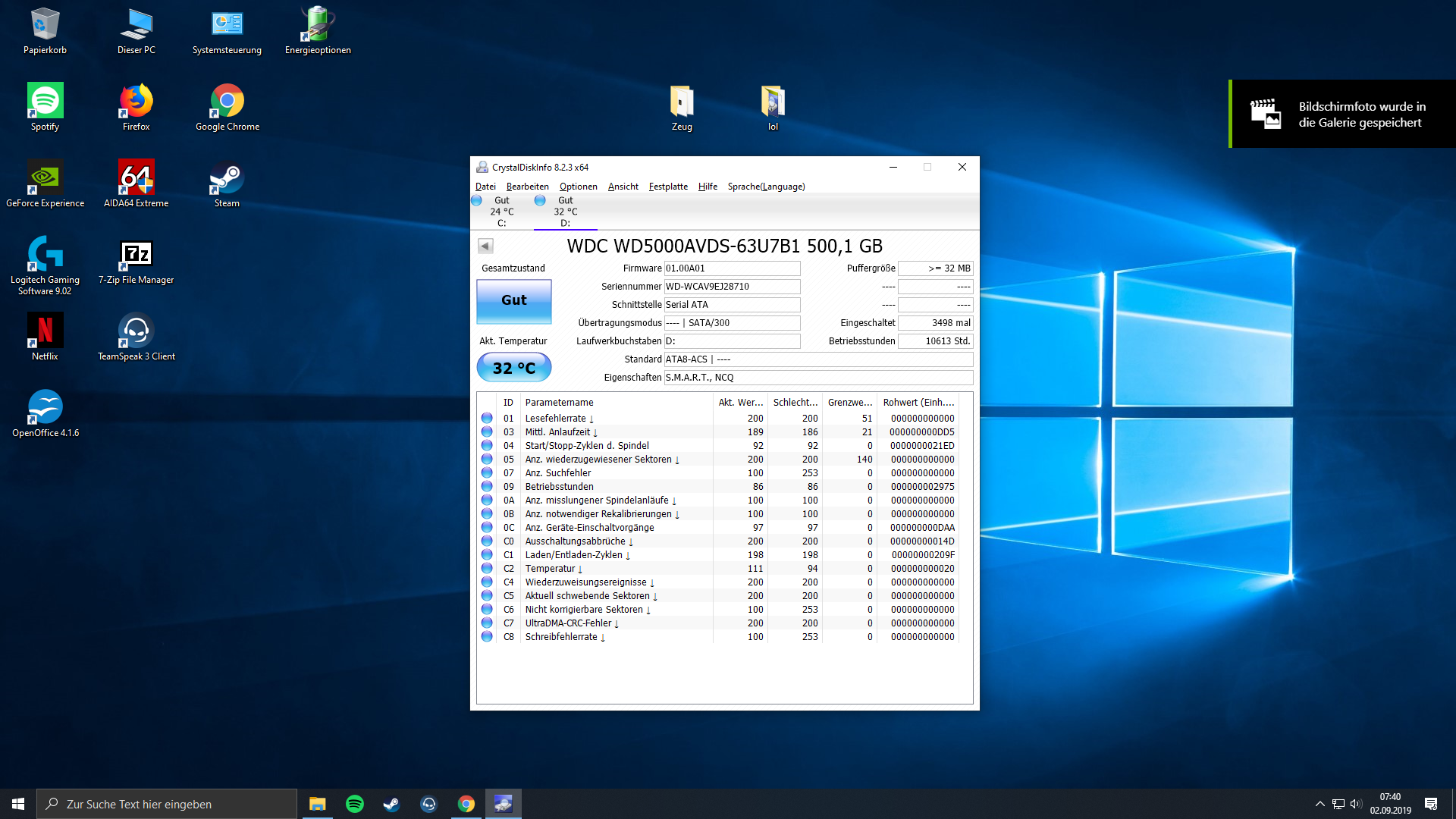This screenshot has height=819, width=1456.
Task: Click the Spotify icon in the taskbar
Action: tap(354, 804)
